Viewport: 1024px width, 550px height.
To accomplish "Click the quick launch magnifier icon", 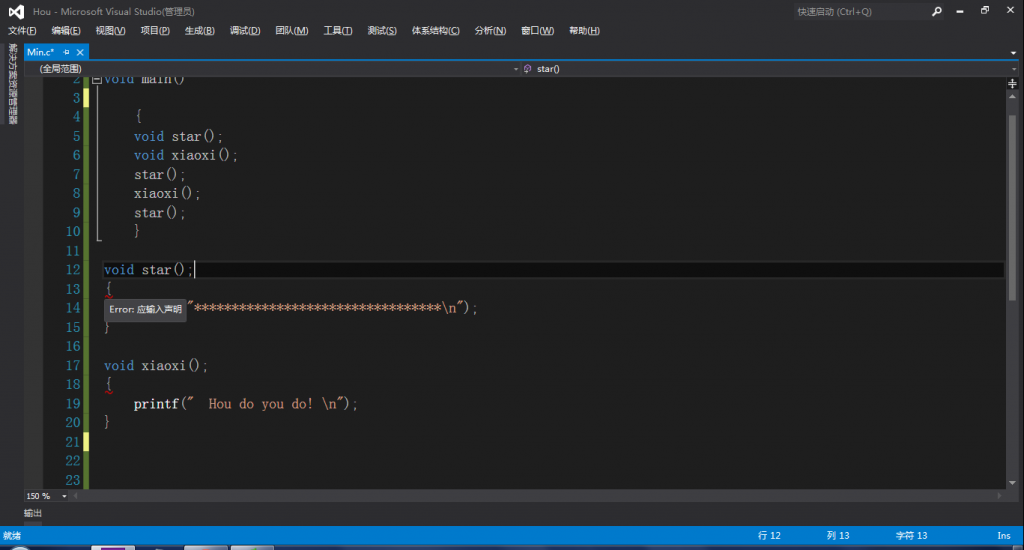I will [x=936, y=11].
